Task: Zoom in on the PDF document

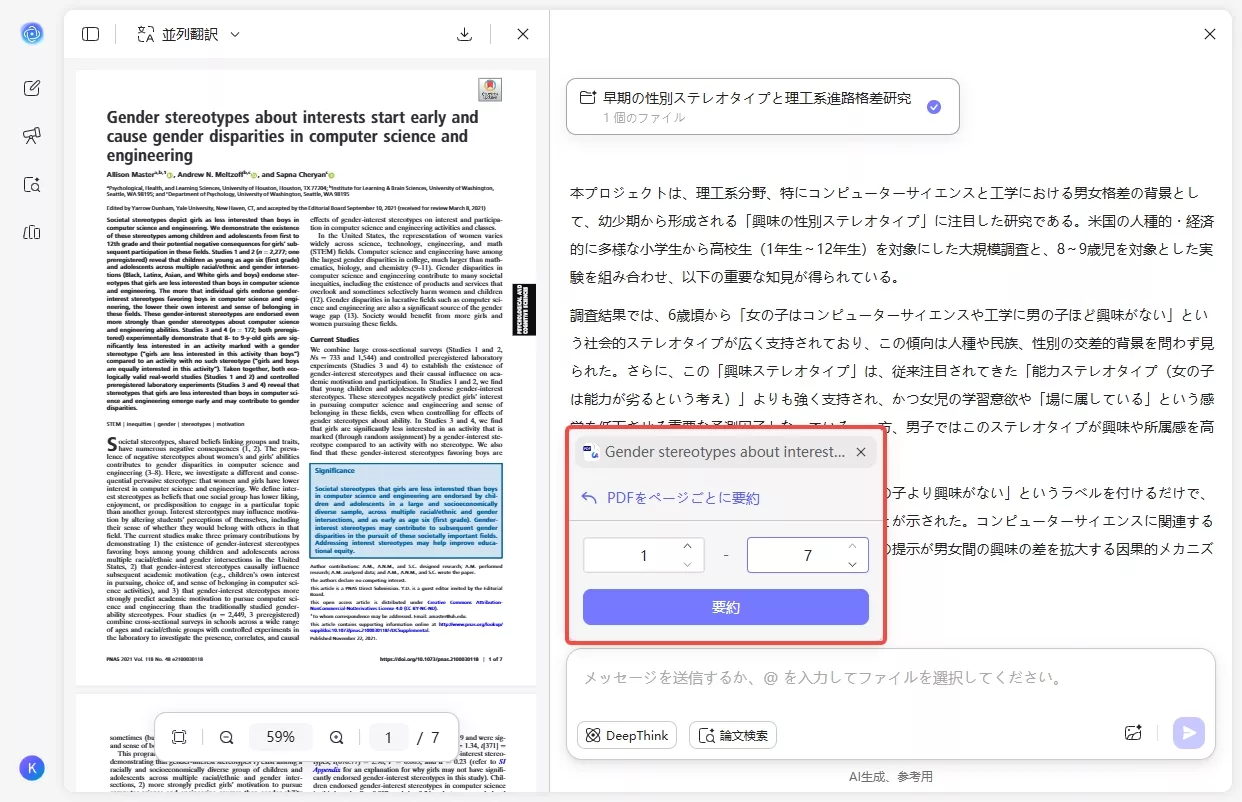Action: tap(335, 737)
